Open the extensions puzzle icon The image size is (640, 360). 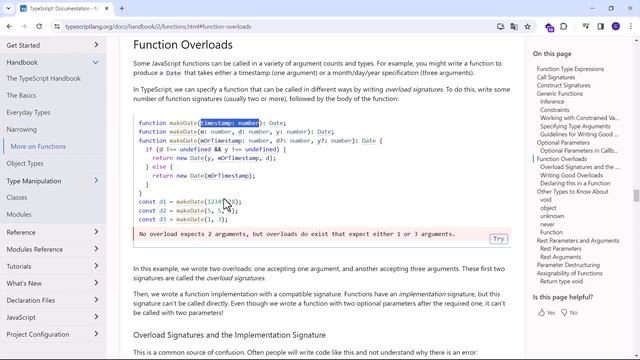564,27
